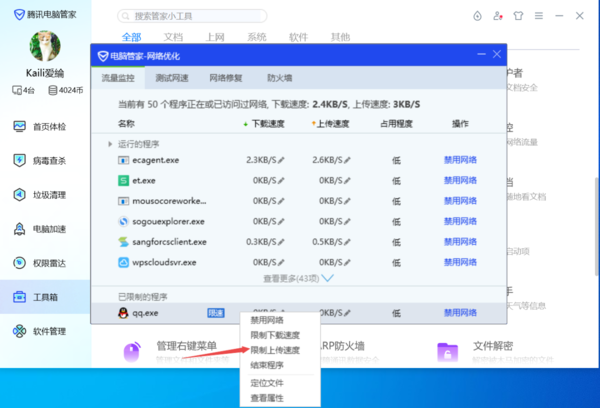Expand 查看更多(43项) to show more programs

coord(297,278)
